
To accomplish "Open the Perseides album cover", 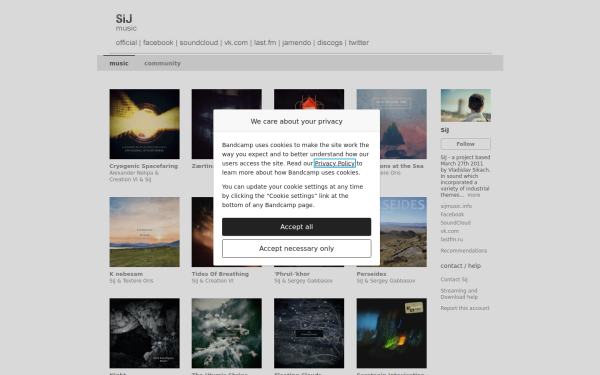I will point(403,232).
